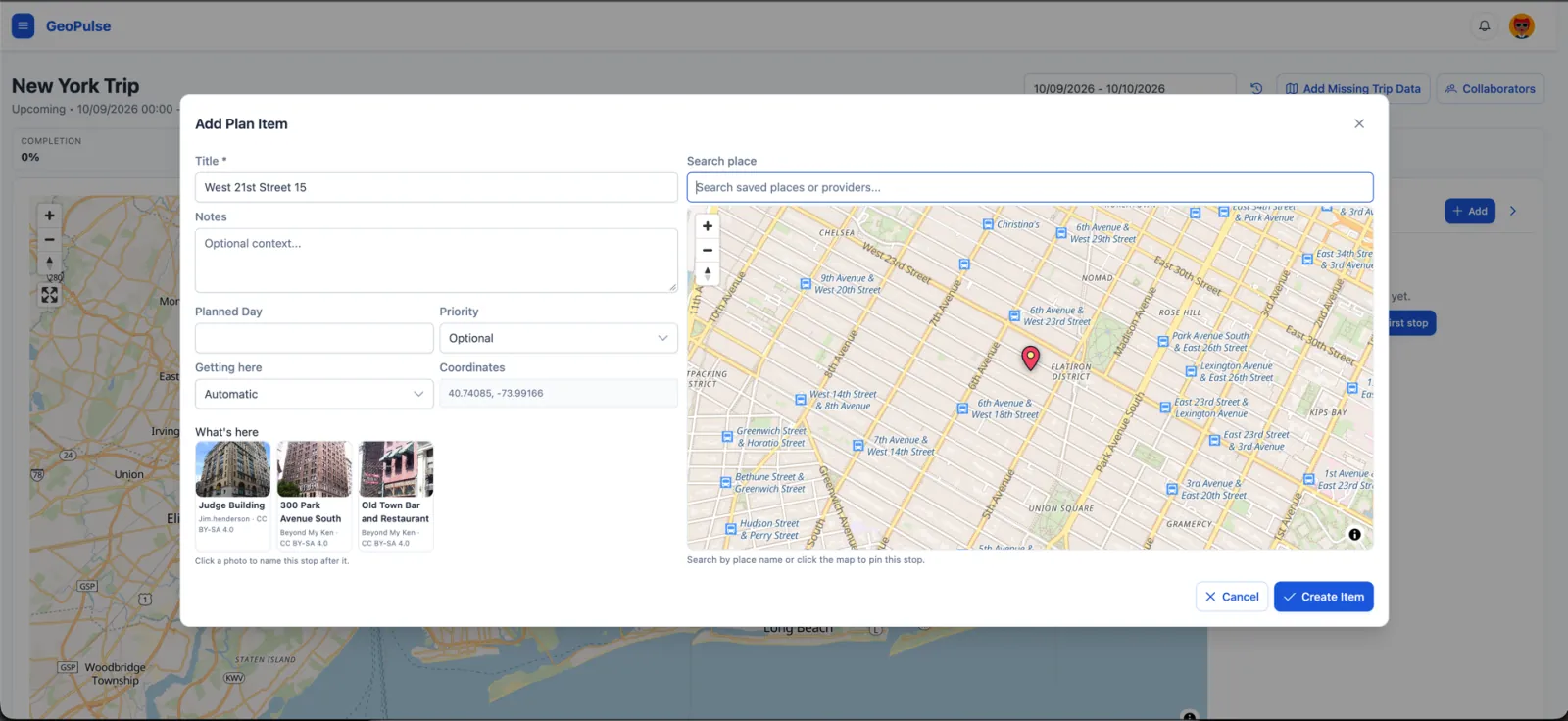The height and width of the screenshot is (721, 1568).
Task: Zoom out on the background trip map
Action: click(x=49, y=240)
